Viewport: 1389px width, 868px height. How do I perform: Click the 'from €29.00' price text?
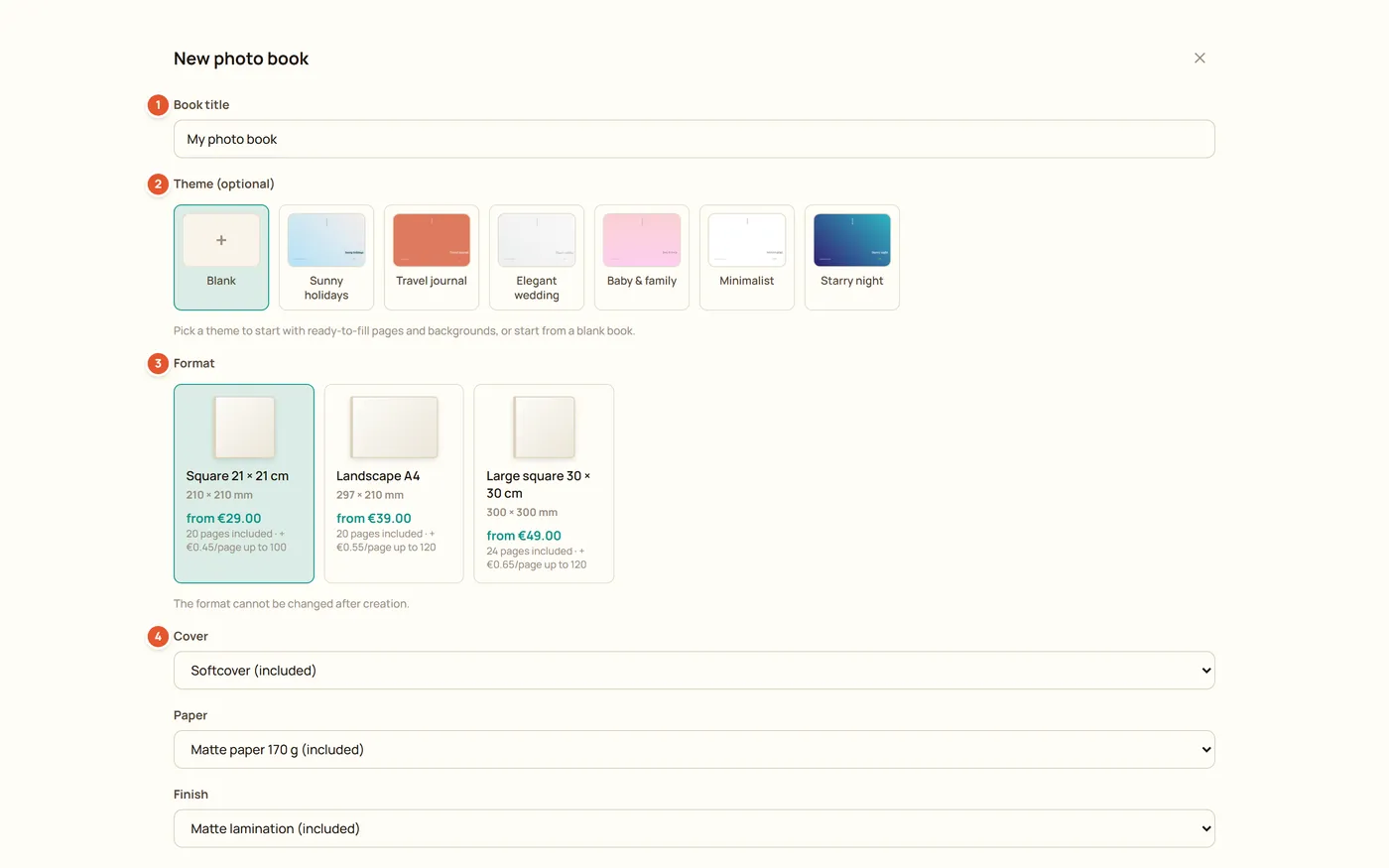pyautogui.click(x=223, y=518)
